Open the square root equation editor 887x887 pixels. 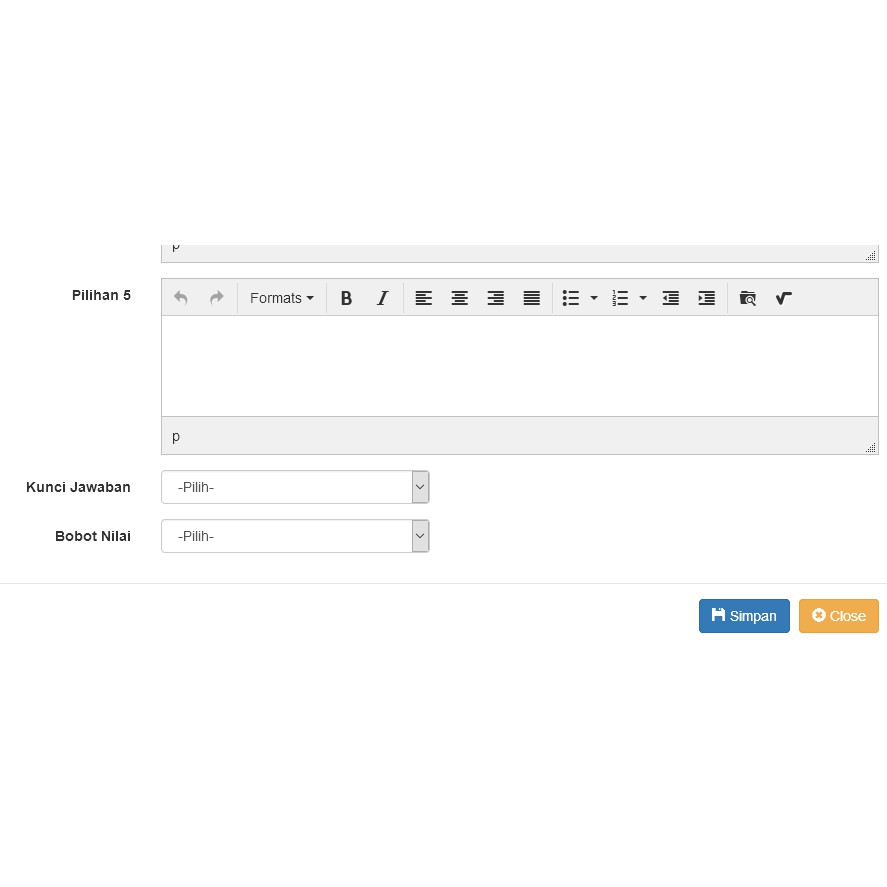tap(784, 298)
